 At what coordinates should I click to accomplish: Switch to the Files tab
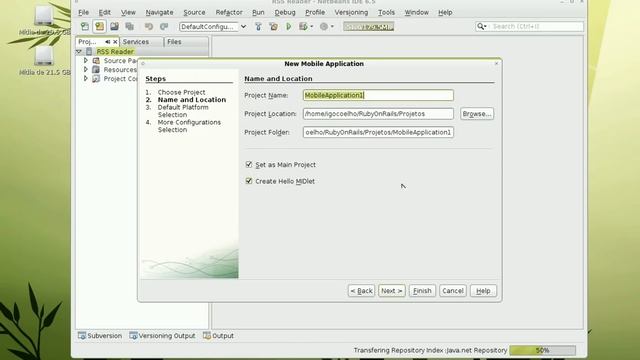coord(186,42)
